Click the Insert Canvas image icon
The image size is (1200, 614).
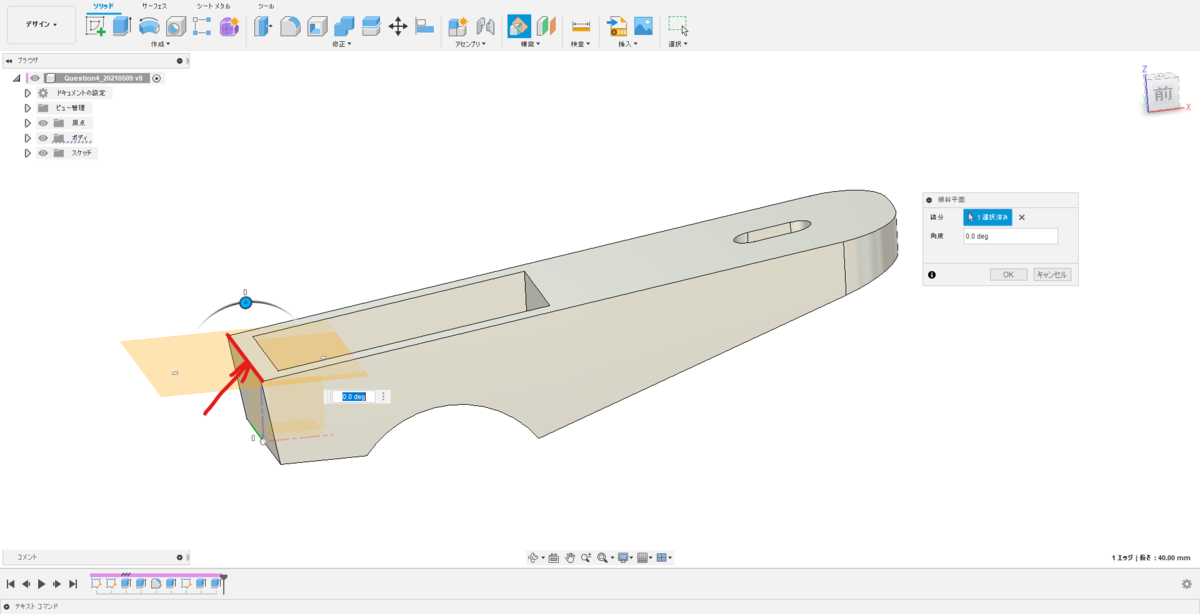(643, 27)
